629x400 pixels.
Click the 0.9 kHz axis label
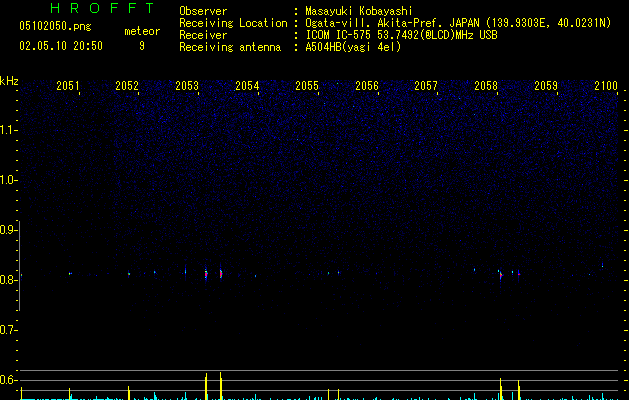tap(8, 230)
